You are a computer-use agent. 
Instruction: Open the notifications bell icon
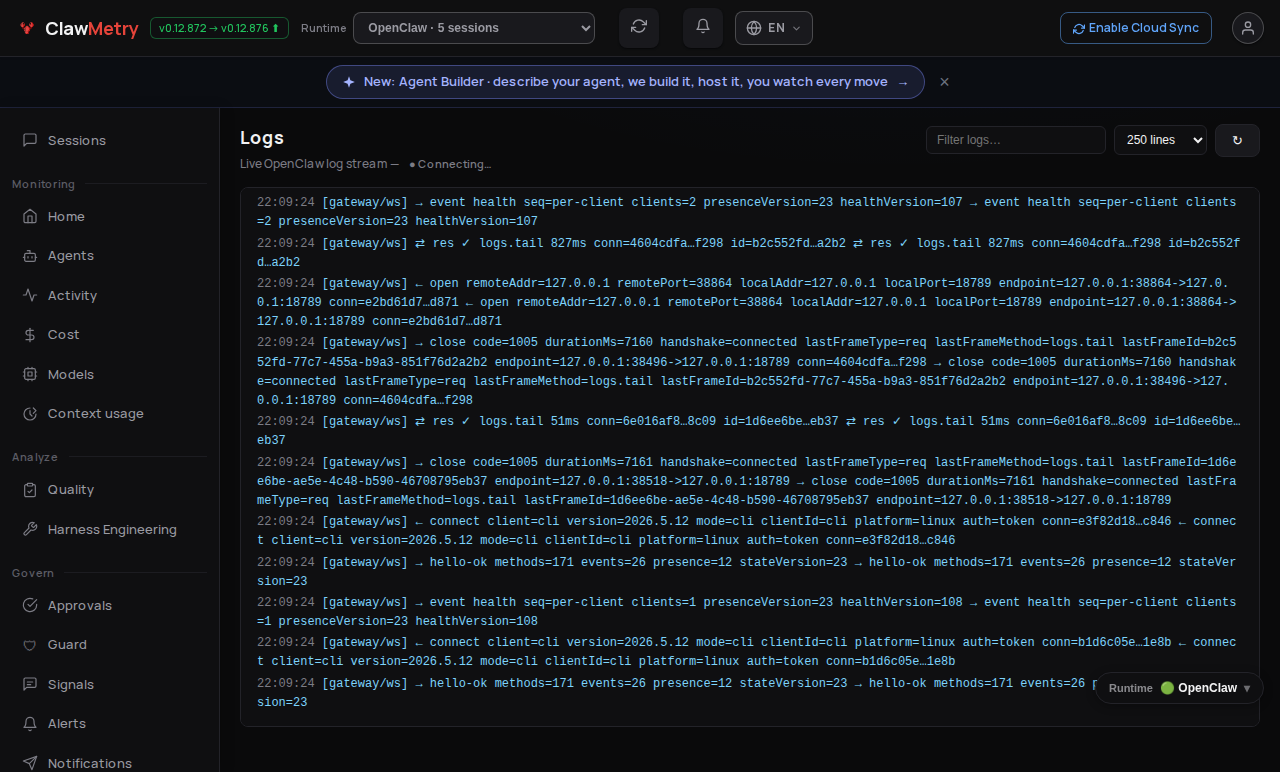click(703, 28)
